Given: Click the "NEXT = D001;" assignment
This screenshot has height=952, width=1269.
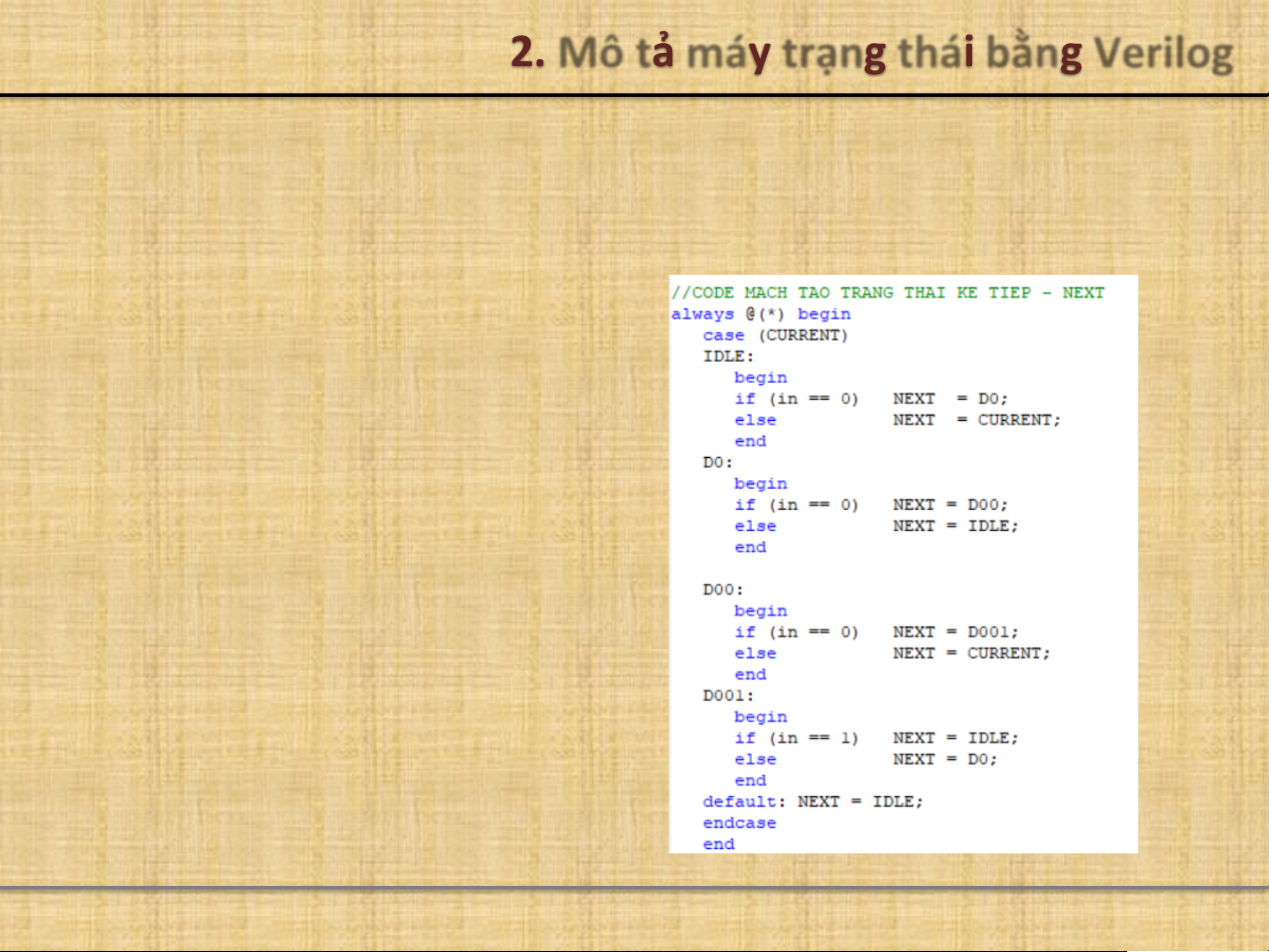Looking at the screenshot, I should pos(955,632).
